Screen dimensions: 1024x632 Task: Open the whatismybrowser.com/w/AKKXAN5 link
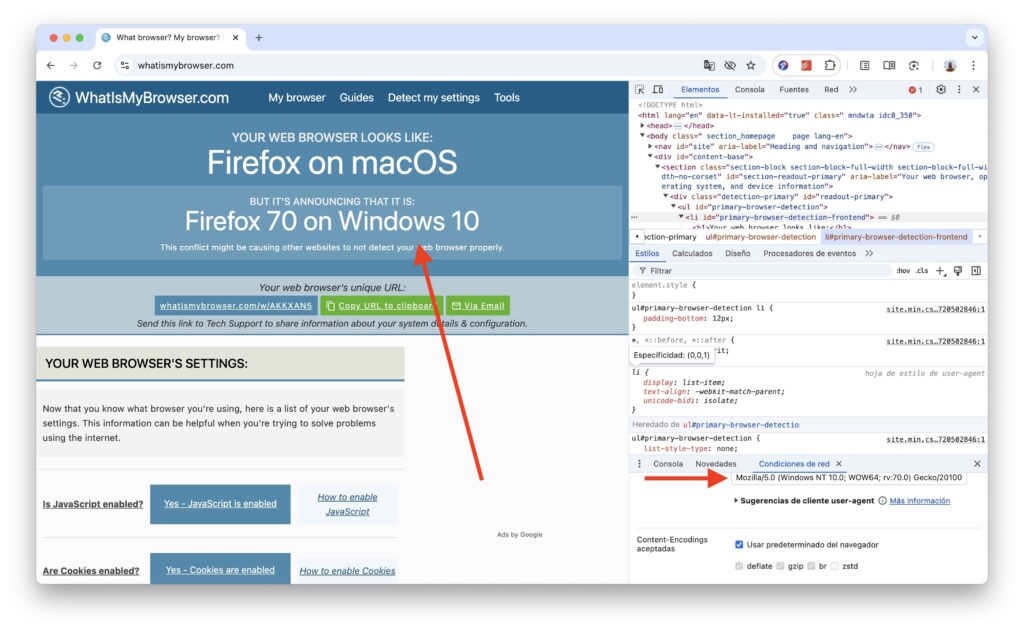236,306
